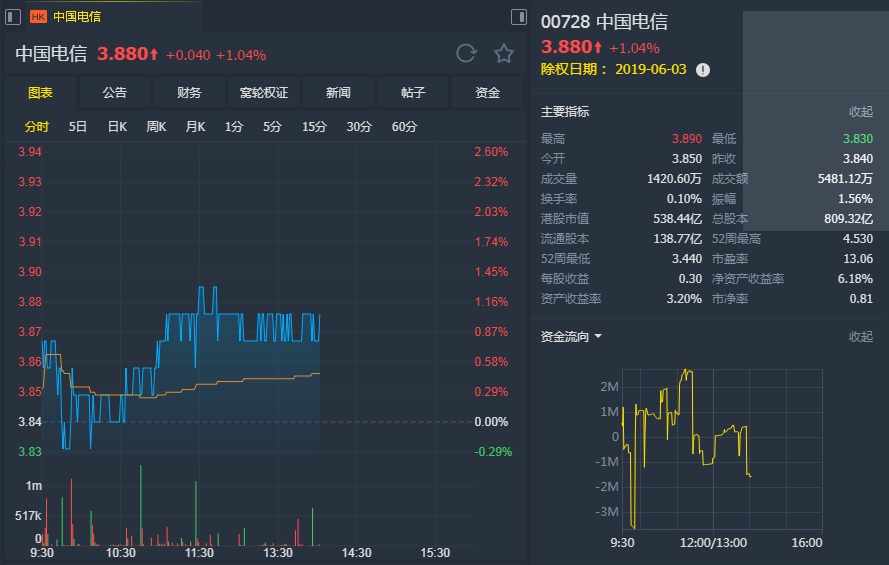Open the 资金流向 dropdown arrow
This screenshot has width=889, height=565.
[x=598, y=337]
